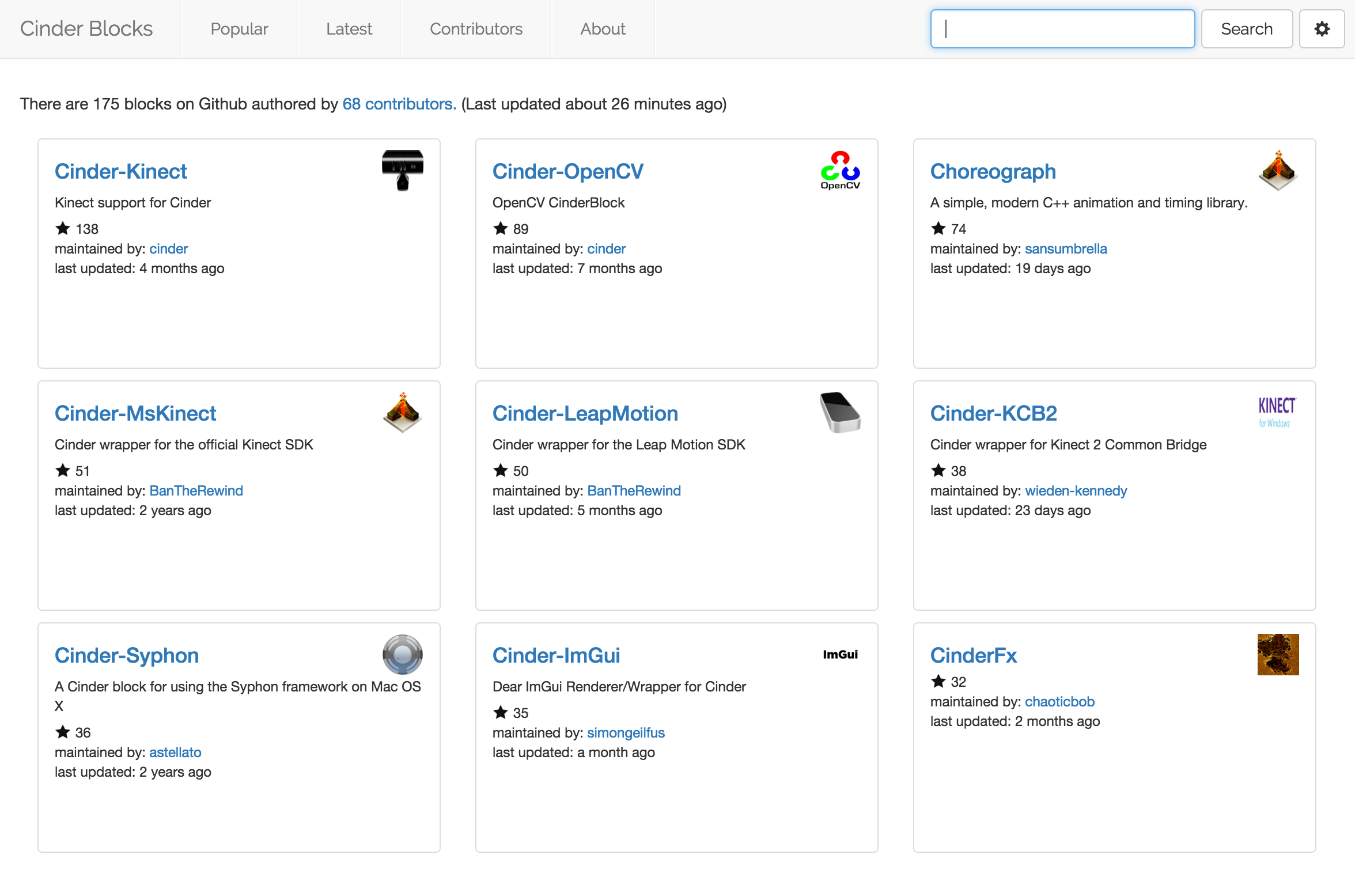Open the Cinder-MsKinect block title

pyautogui.click(x=135, y=413)
